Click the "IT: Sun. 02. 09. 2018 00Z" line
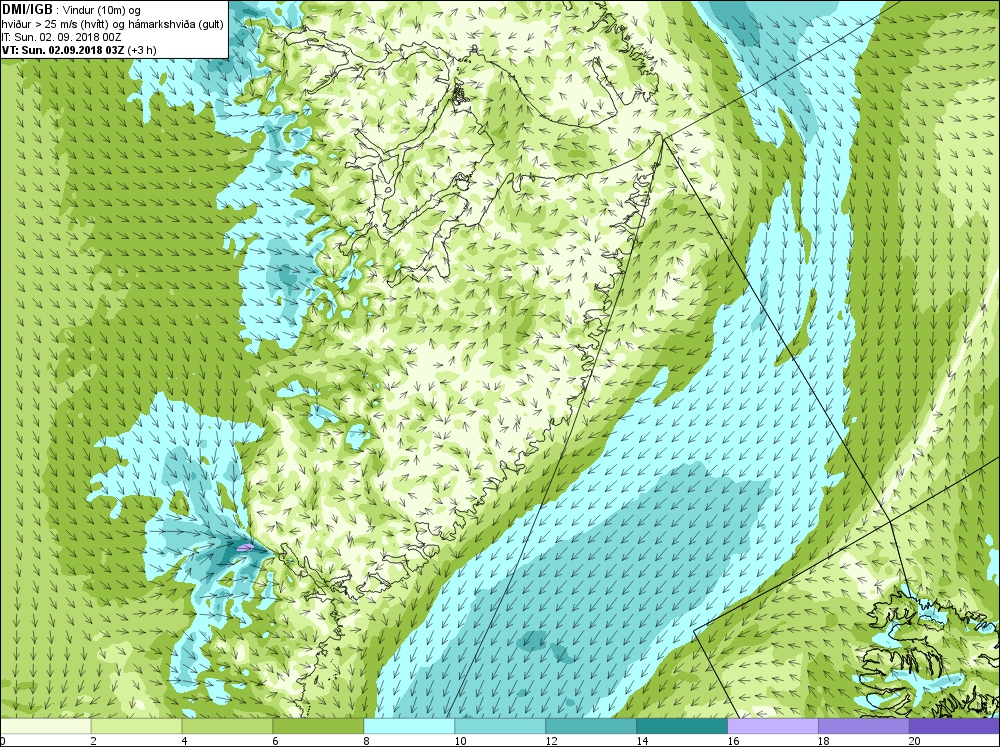This screenshot has height=747, width=1000. tap(61, 37)
